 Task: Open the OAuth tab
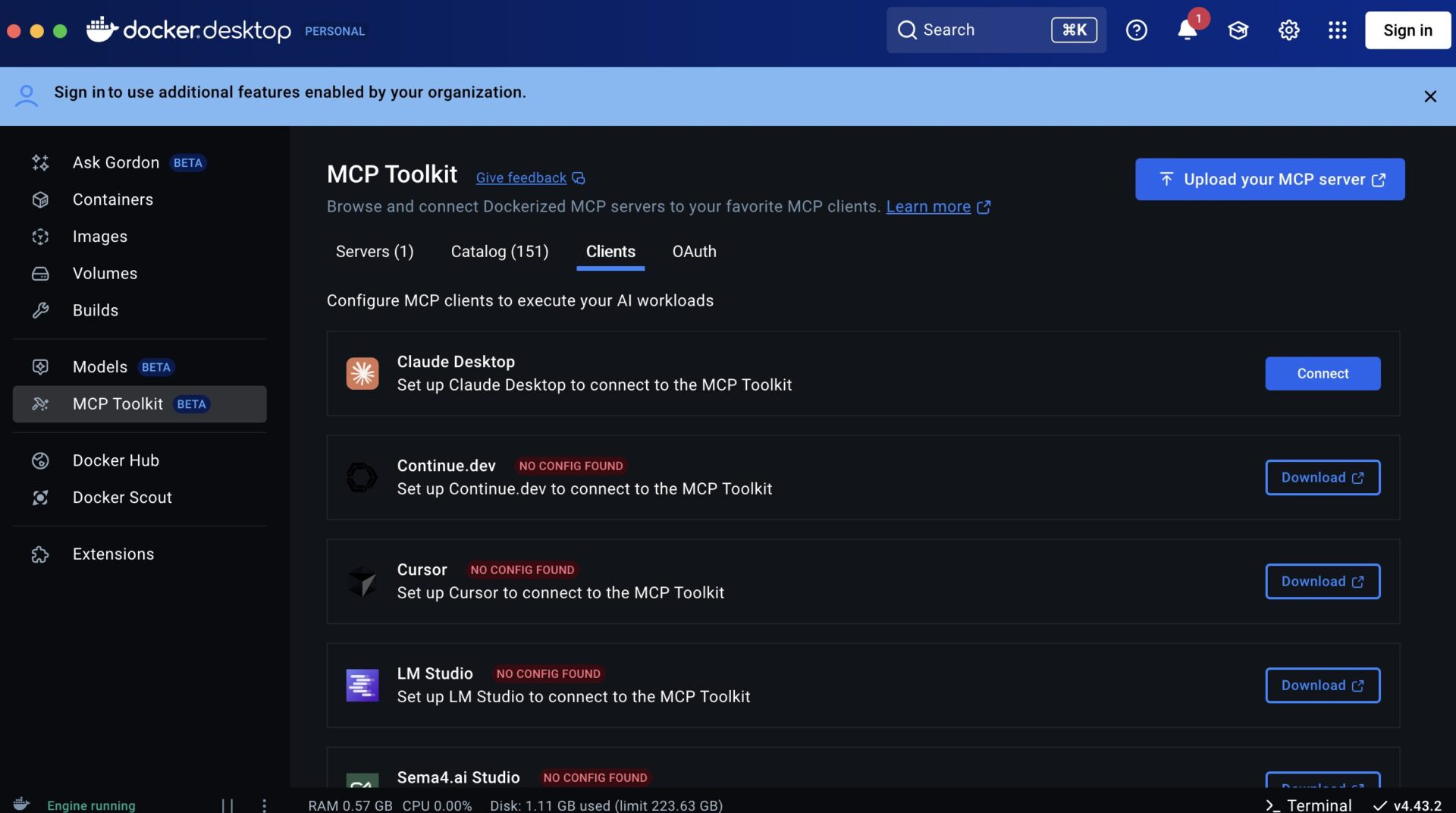pyautogui.click(x=694, y=251)
